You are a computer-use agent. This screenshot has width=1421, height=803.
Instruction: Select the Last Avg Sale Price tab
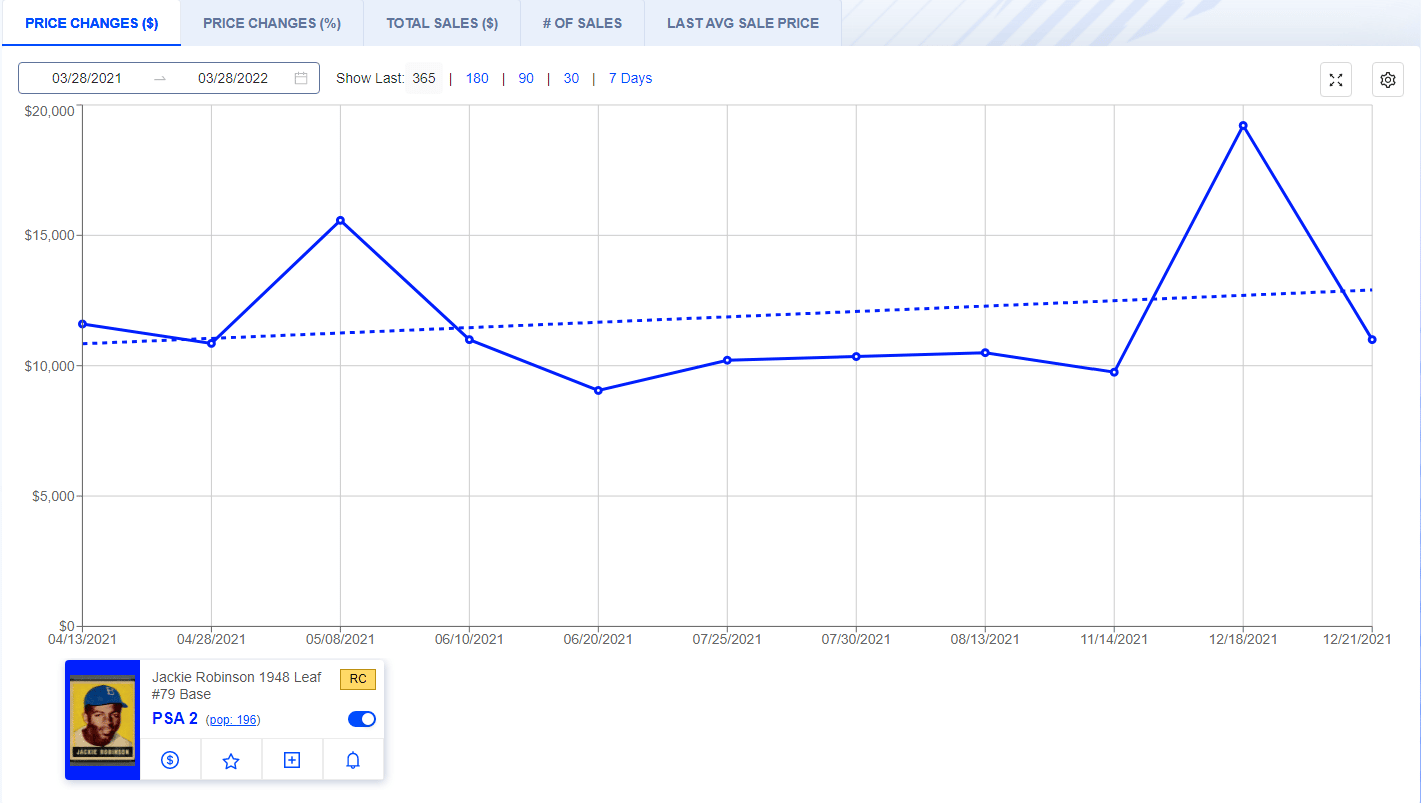pos(743,23)
